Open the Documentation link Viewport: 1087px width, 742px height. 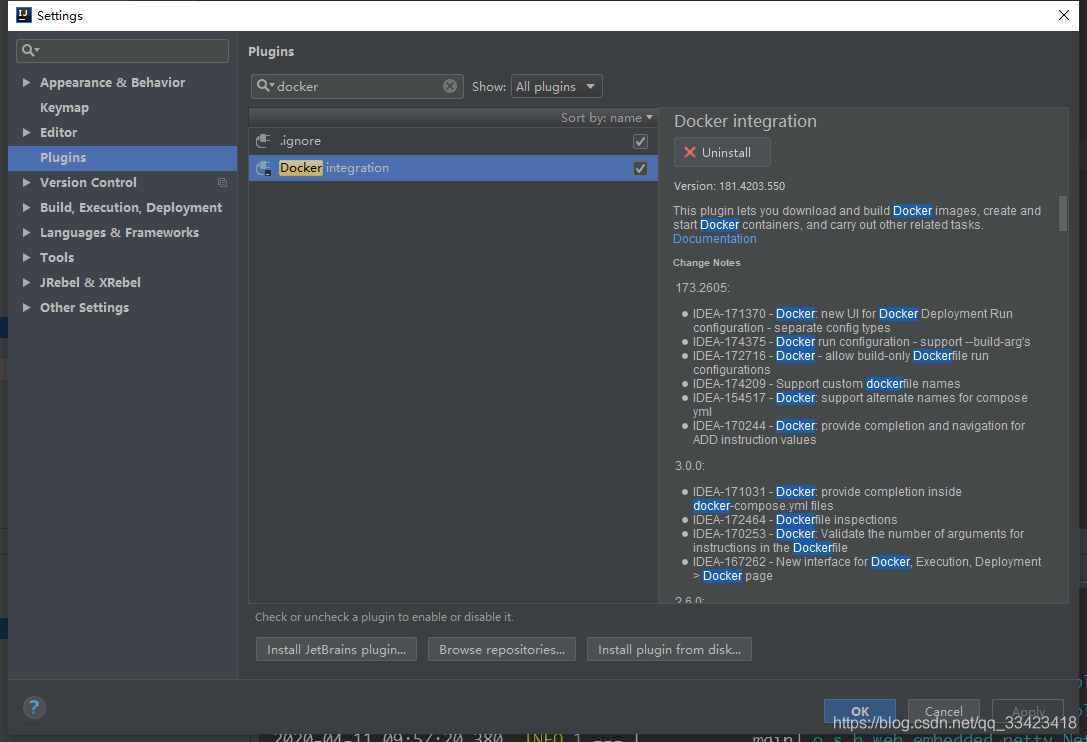coord(714,239)
